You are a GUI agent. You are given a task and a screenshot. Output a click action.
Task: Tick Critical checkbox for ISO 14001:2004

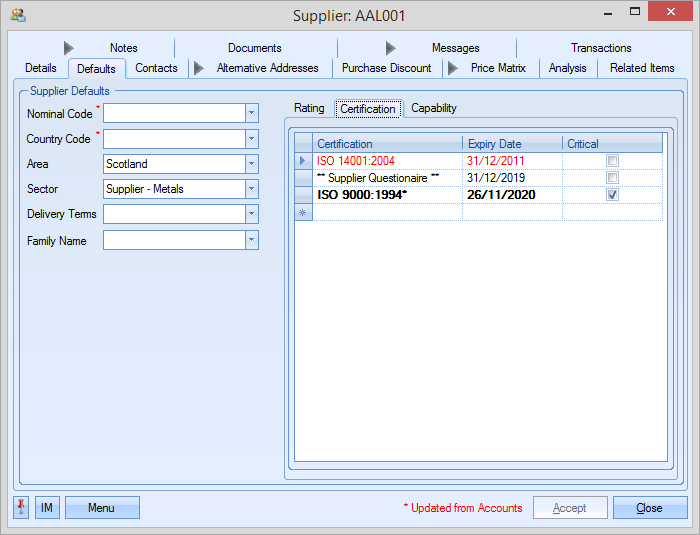612,161
